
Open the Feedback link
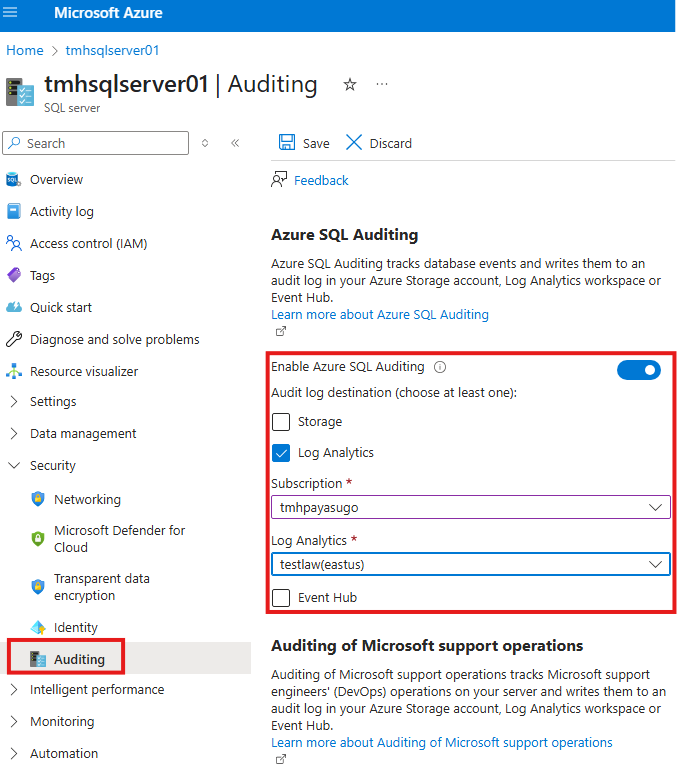pyautogui.click(x=321, y=180)
